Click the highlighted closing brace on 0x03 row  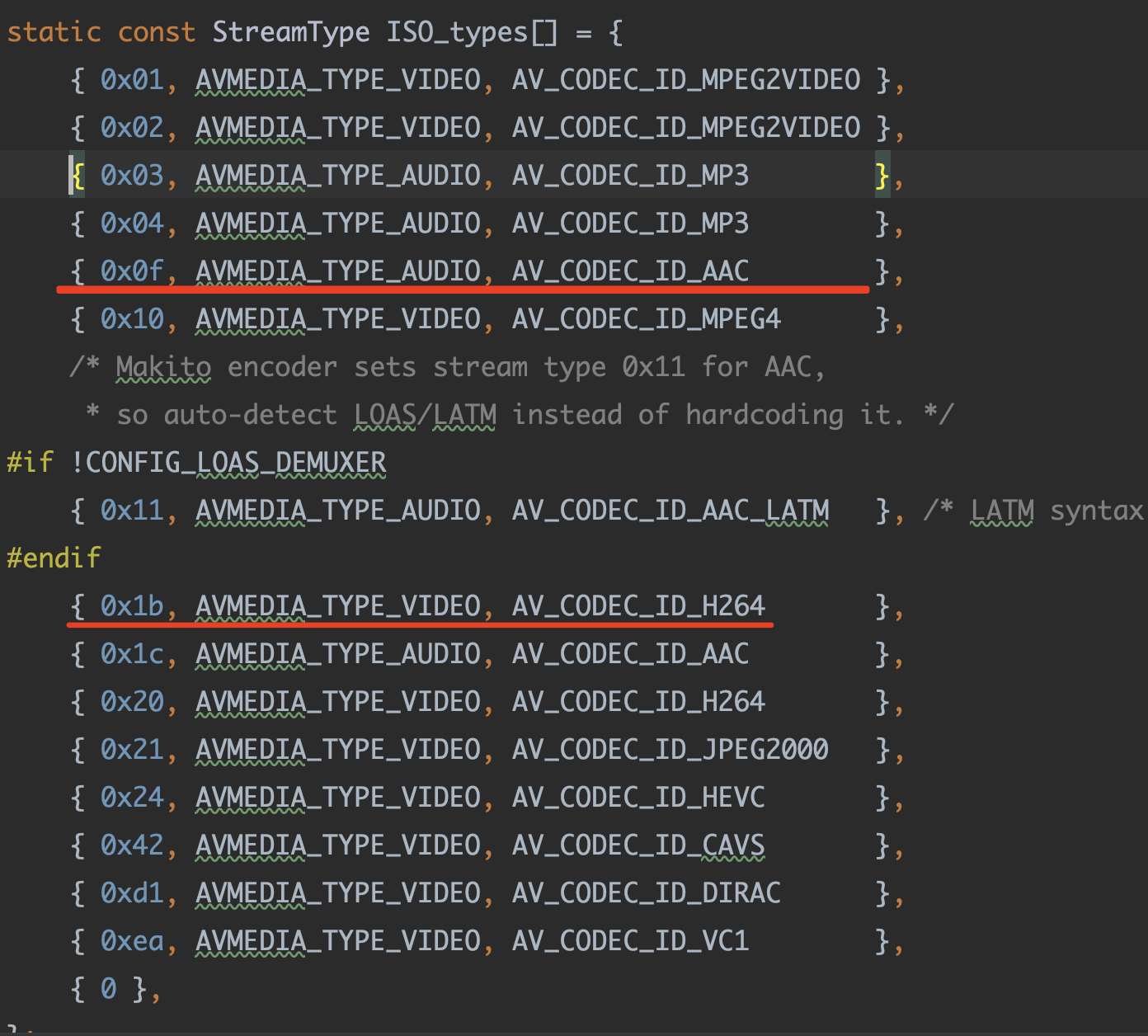pyautogui.click(x=882, y=176)
